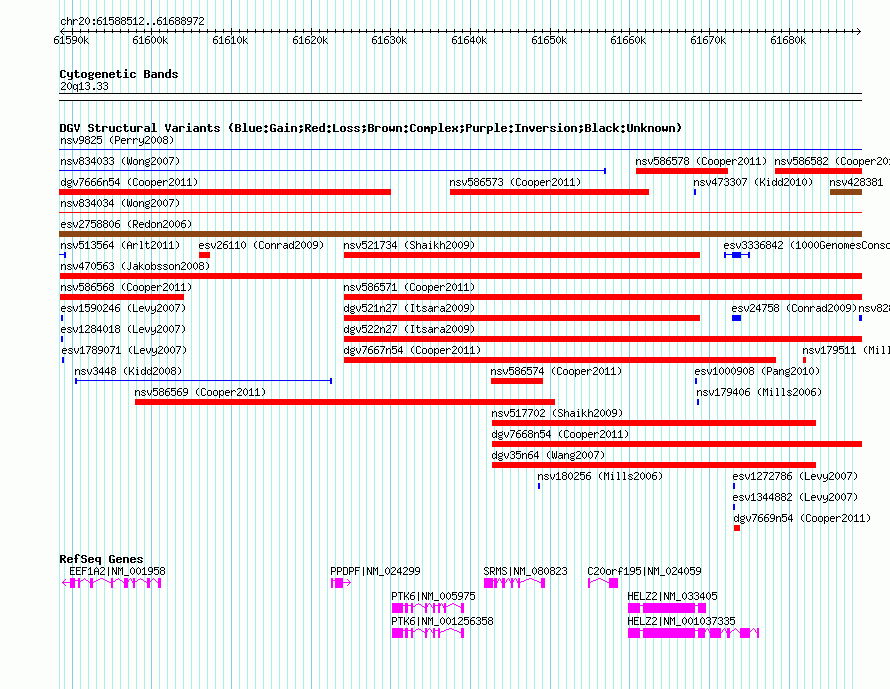890x689 pixels.
Task: Open the nsv586569 (Cooper2011) label
Action: [x=200, y=392]
